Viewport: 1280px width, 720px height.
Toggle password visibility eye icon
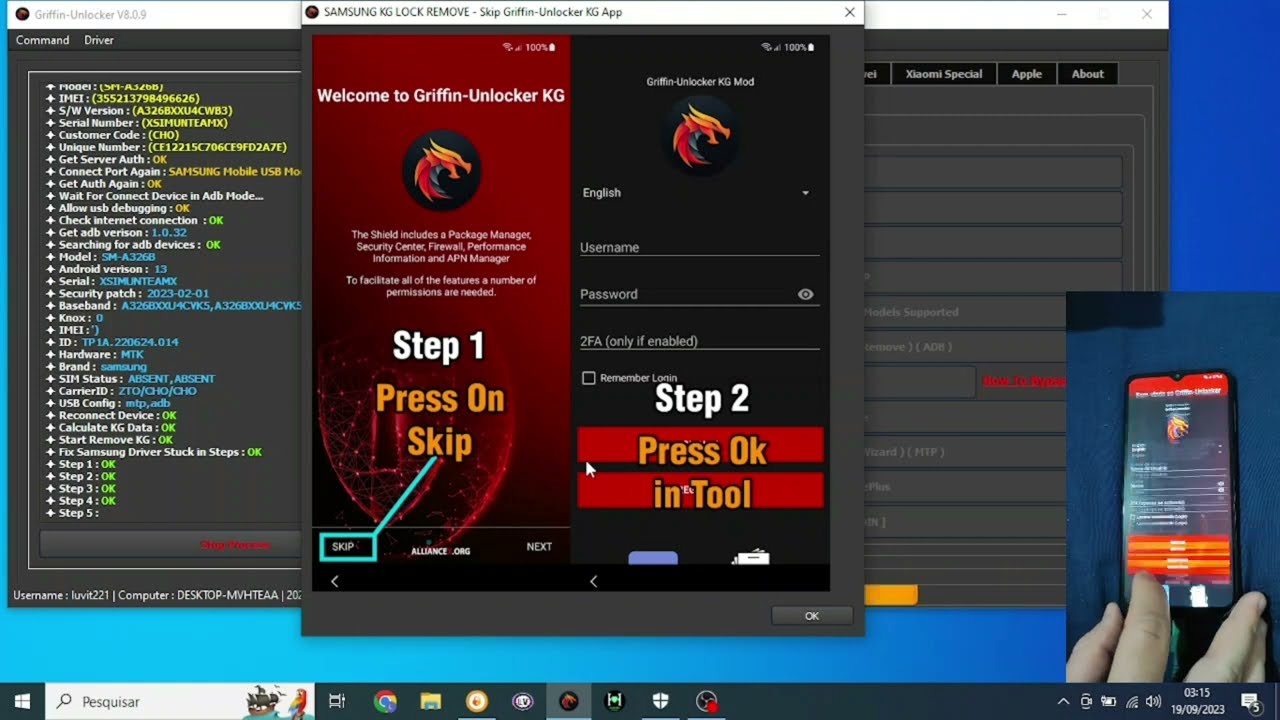tap(805, 294)
